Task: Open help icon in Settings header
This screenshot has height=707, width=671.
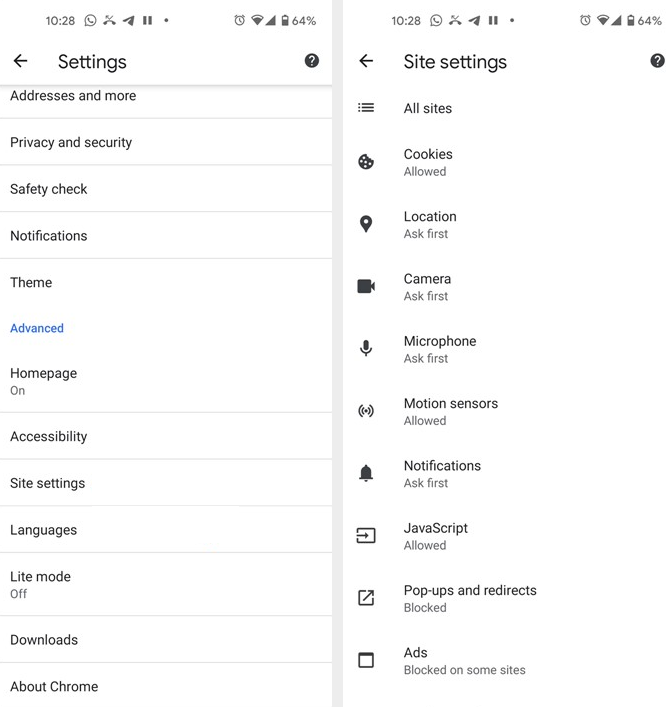Action: click(x=312, y=61)
